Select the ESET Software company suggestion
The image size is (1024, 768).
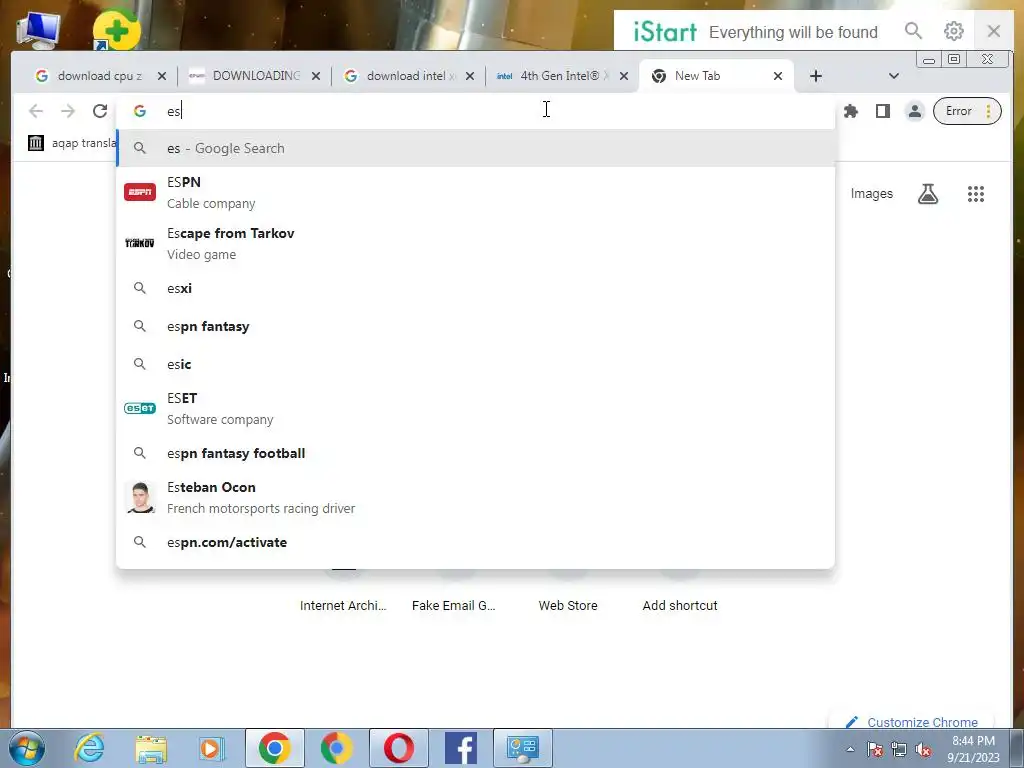point(475,409)
